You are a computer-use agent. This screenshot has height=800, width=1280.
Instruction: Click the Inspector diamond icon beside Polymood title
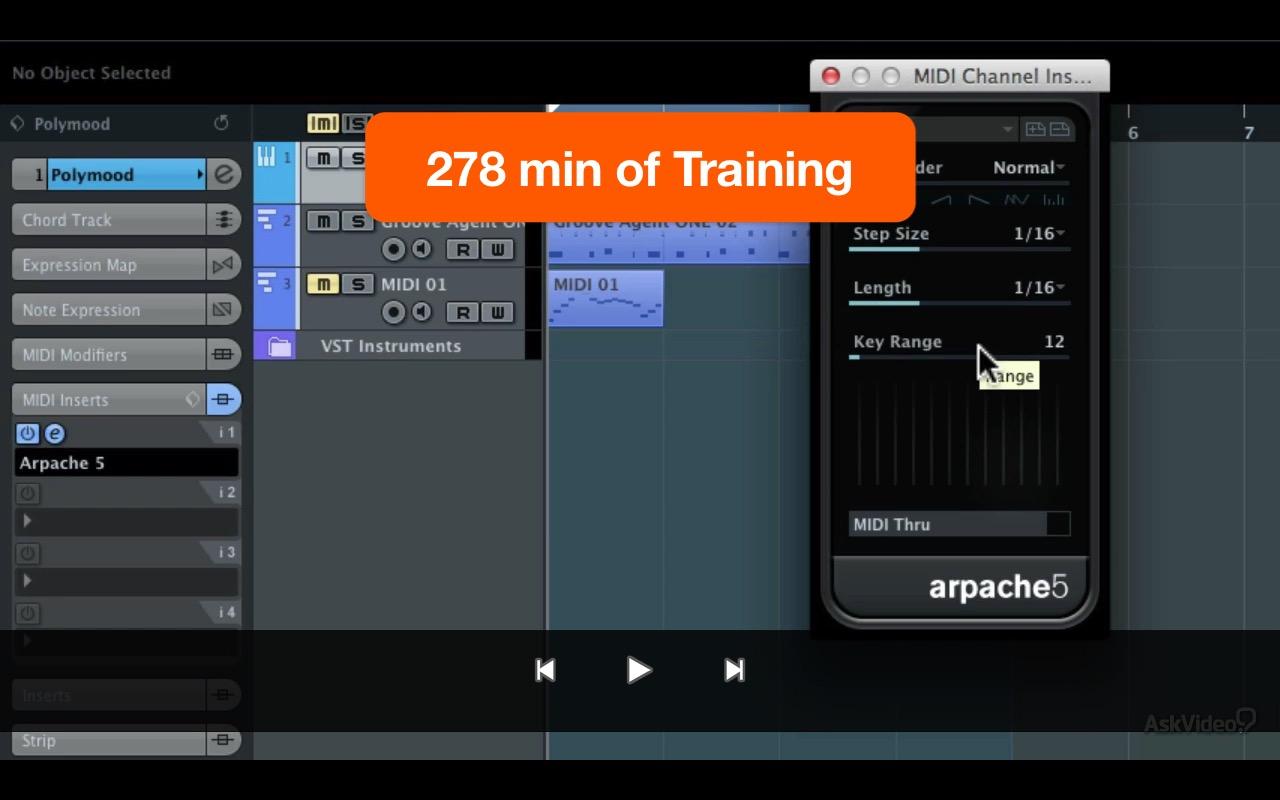point(17,123)
